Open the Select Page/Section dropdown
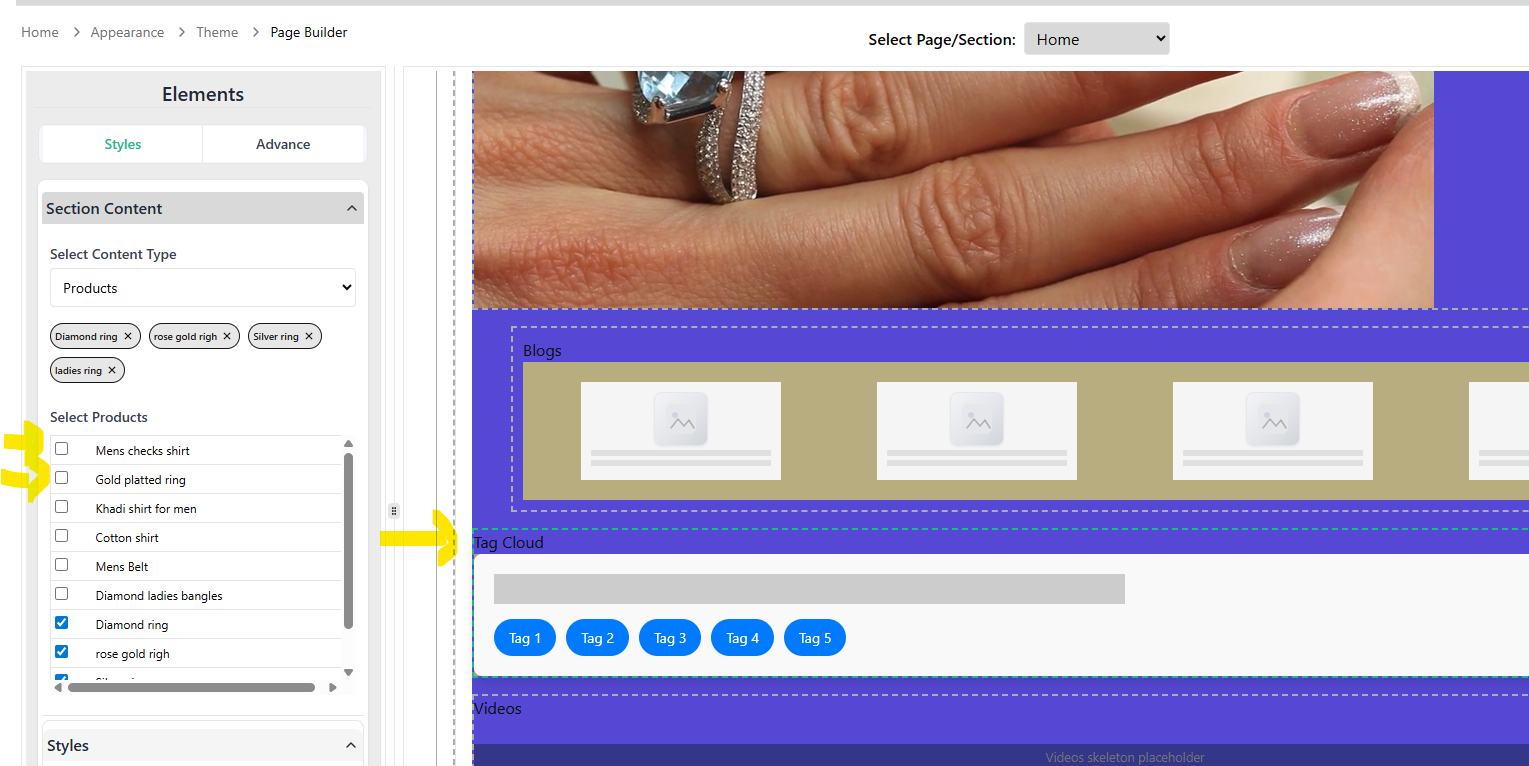The image size is (1529, 766). [1096, 39]
